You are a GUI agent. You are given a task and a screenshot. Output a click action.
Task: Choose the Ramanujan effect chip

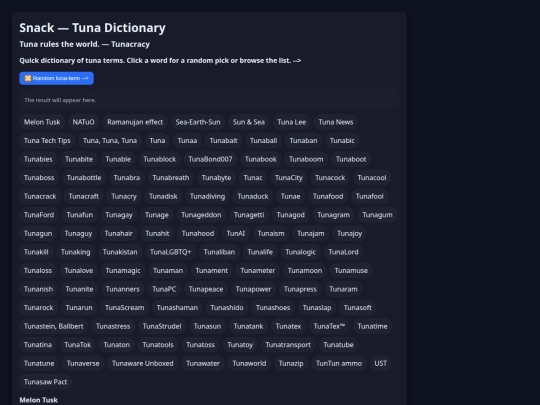pyautogui.click(x=135, y=122)
